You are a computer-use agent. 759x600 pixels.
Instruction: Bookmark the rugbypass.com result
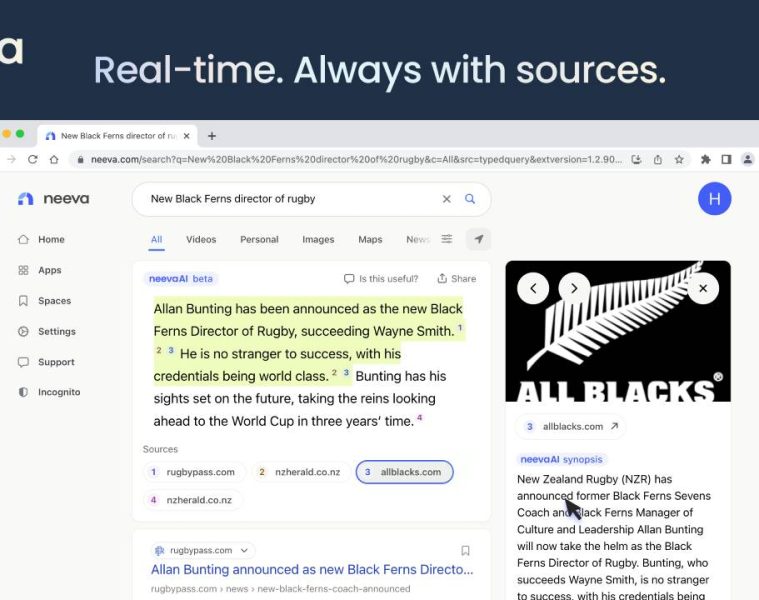point(465,551)
